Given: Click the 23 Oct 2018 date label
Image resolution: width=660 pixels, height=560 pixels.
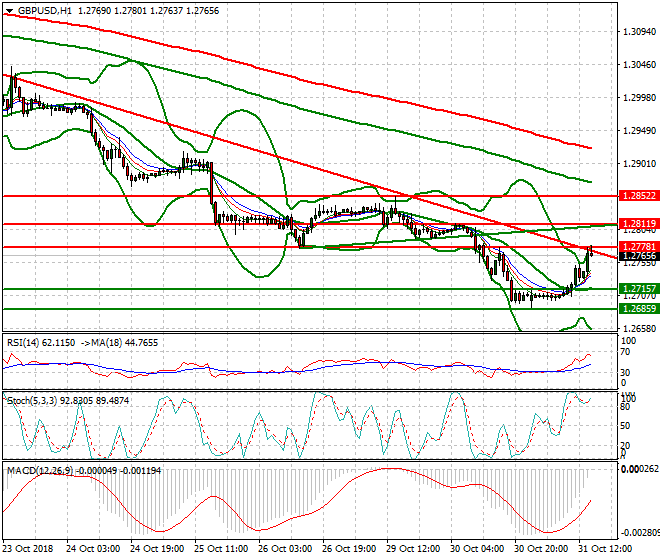Looking at the screenshot, I should tap(28, 548).
